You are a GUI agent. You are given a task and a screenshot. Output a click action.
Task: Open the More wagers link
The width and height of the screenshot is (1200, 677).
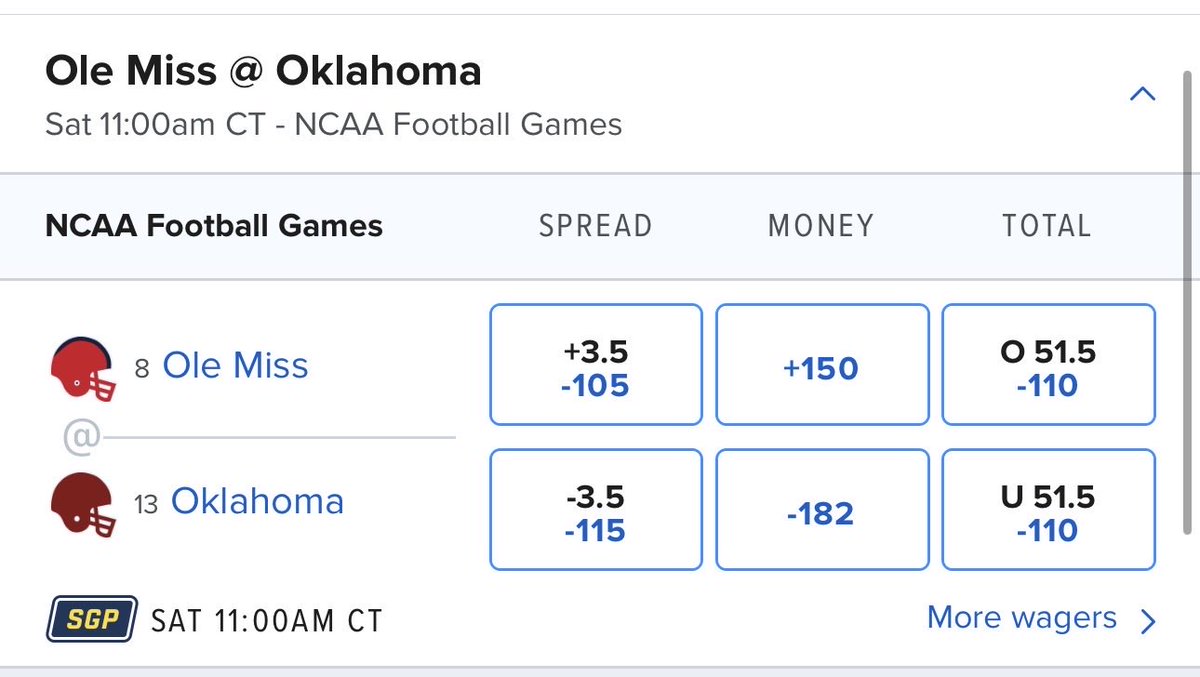(1021, 618)
